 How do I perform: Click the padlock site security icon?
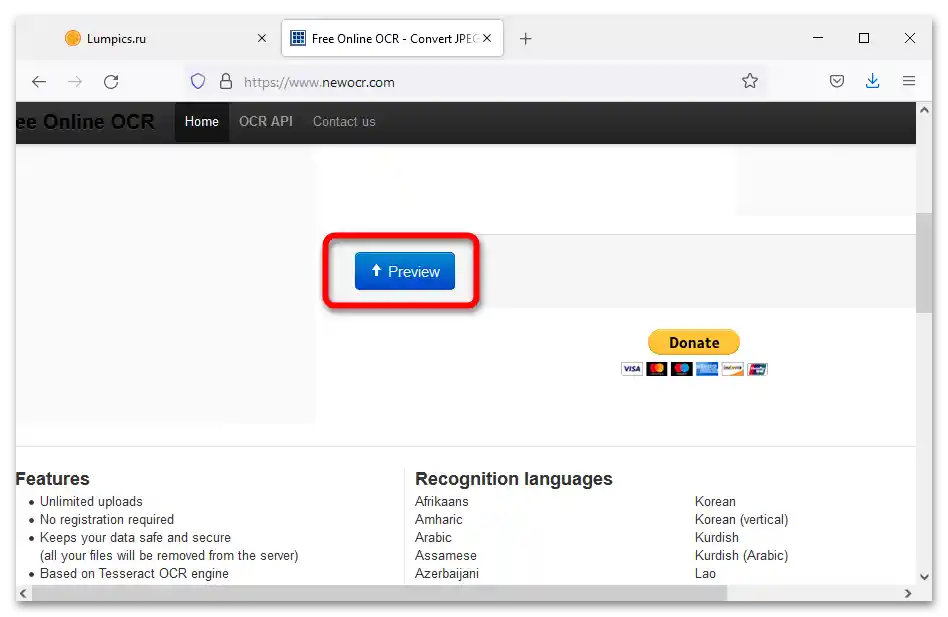coord(226,82)
